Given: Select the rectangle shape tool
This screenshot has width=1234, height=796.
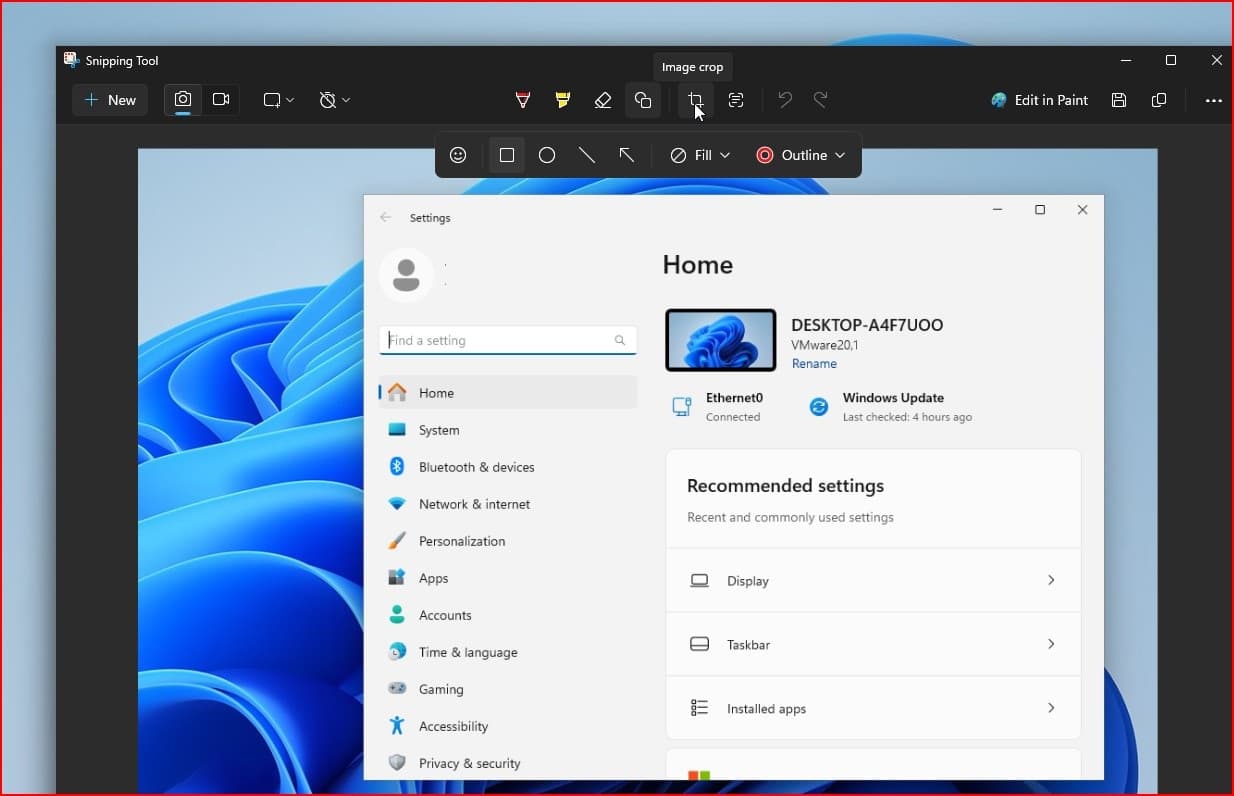Looking at the screenshot, I should tap(506, 155).
